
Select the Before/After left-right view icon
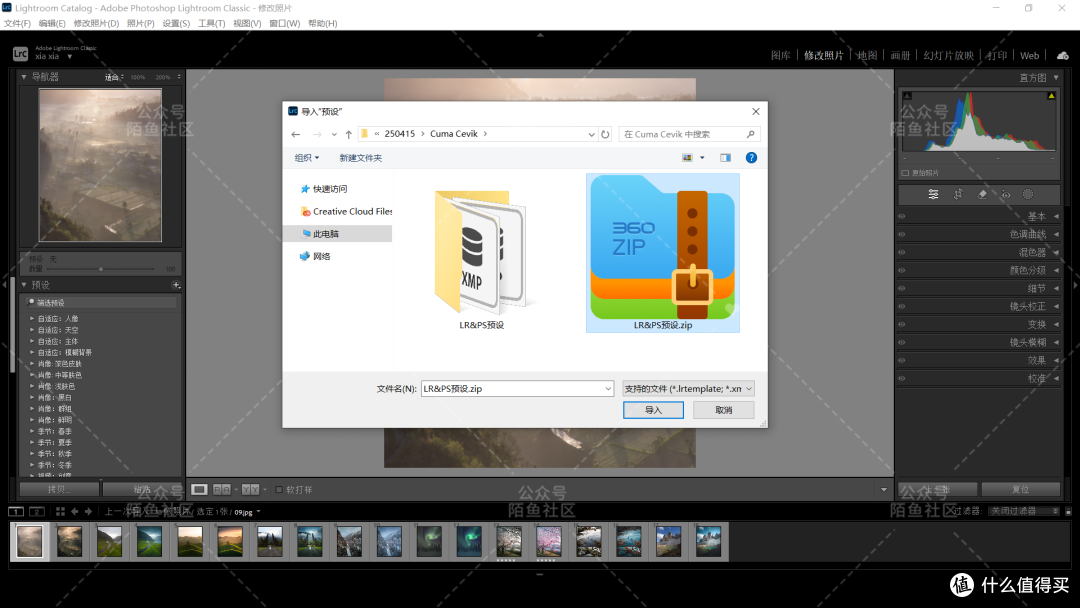(222, 490)
